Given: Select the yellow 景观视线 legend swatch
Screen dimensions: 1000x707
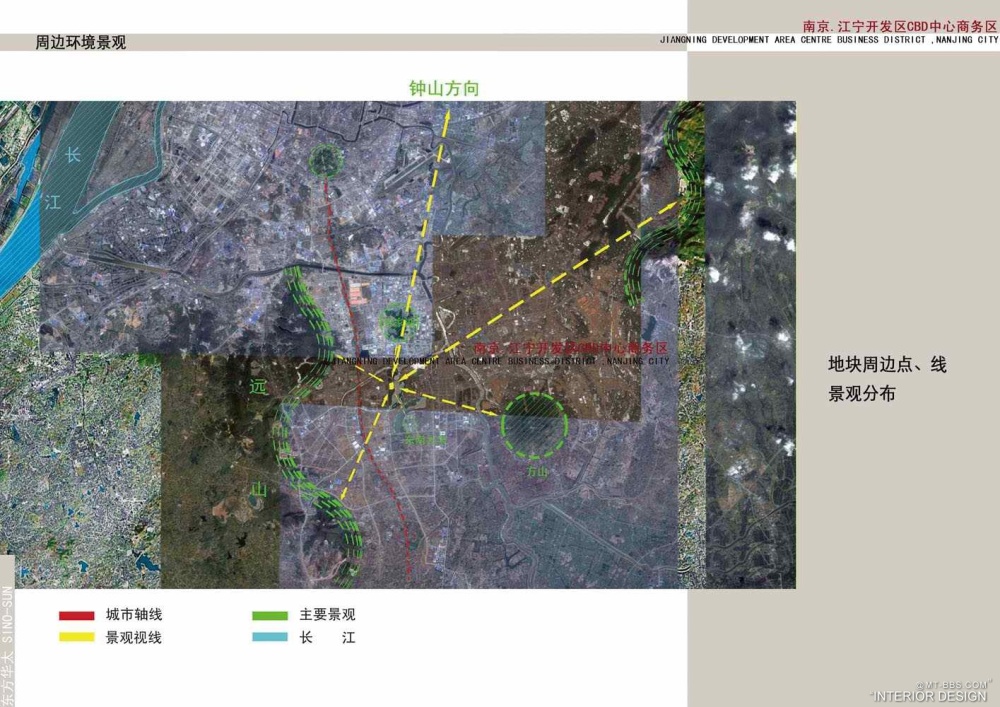Looking at the screenshot, I should click(x=78, y=637).
